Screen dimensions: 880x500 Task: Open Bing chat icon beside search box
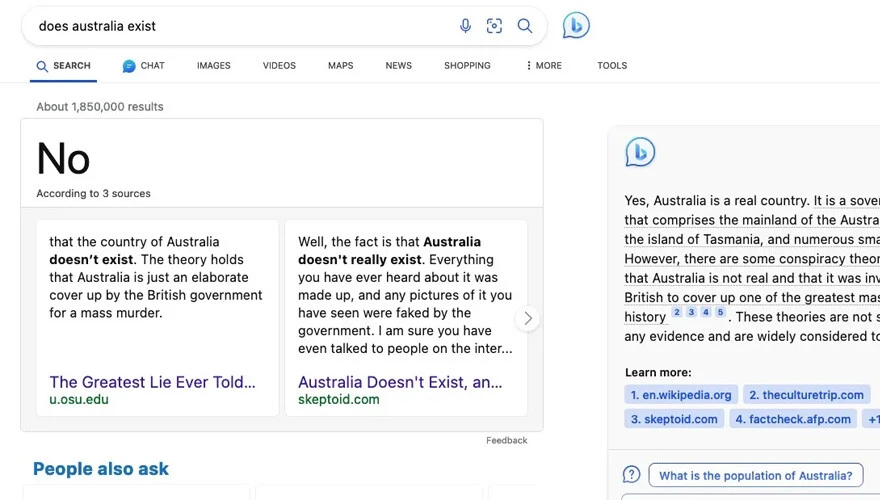(576, 26)
